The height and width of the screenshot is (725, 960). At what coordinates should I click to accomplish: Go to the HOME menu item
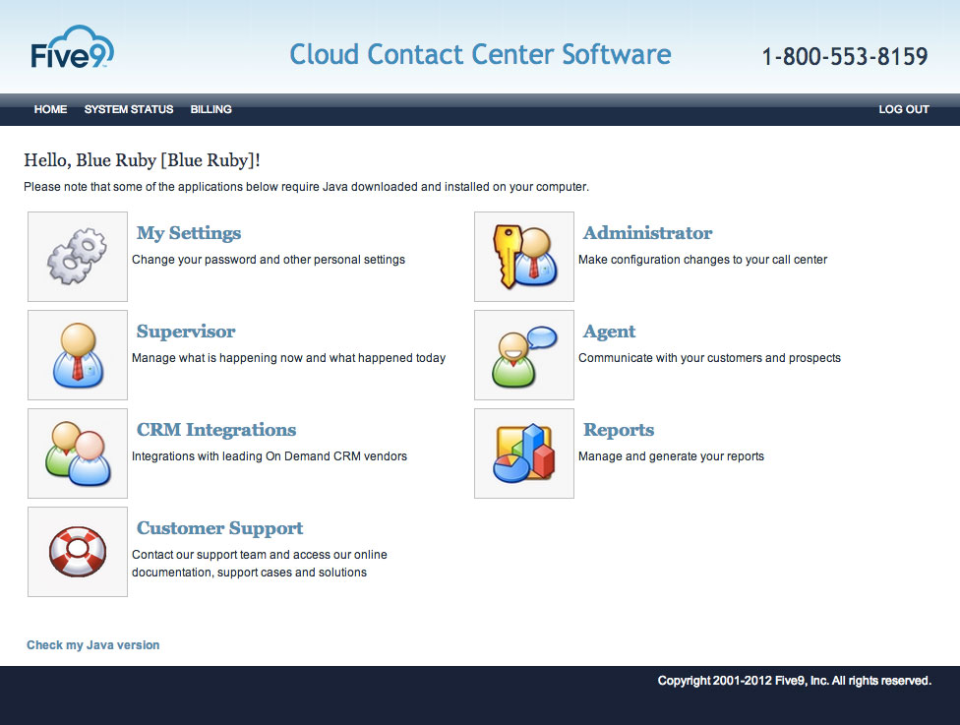click(x=50, y=110)
